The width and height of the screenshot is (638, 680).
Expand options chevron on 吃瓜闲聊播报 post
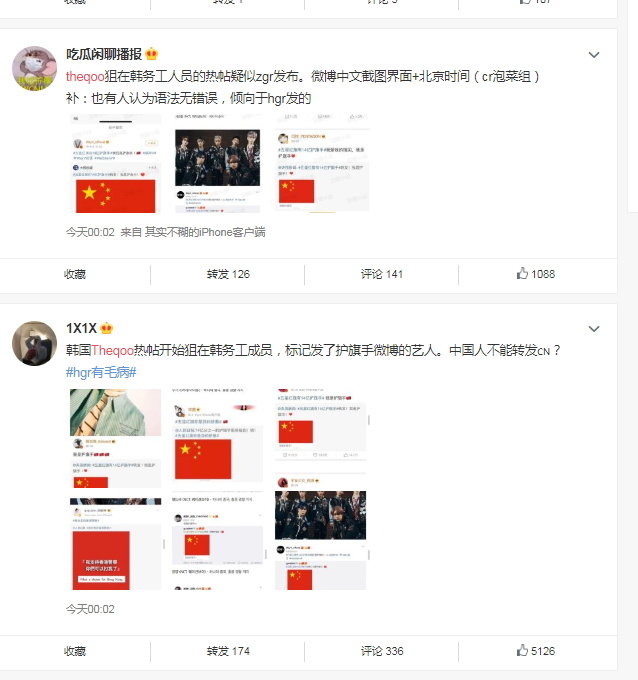(x=594, y=55)
